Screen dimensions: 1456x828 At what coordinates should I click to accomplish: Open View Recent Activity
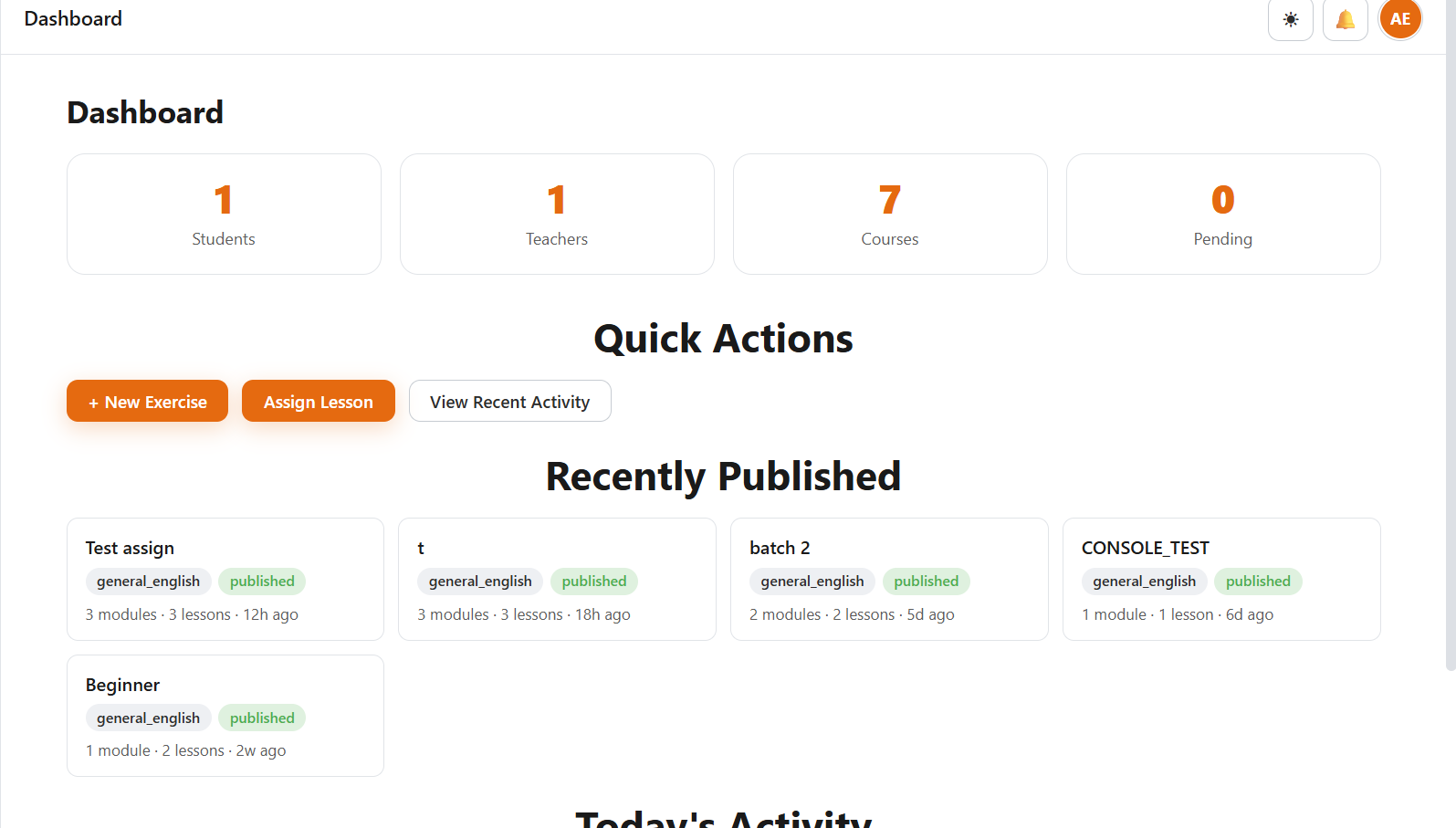point(509,401)
